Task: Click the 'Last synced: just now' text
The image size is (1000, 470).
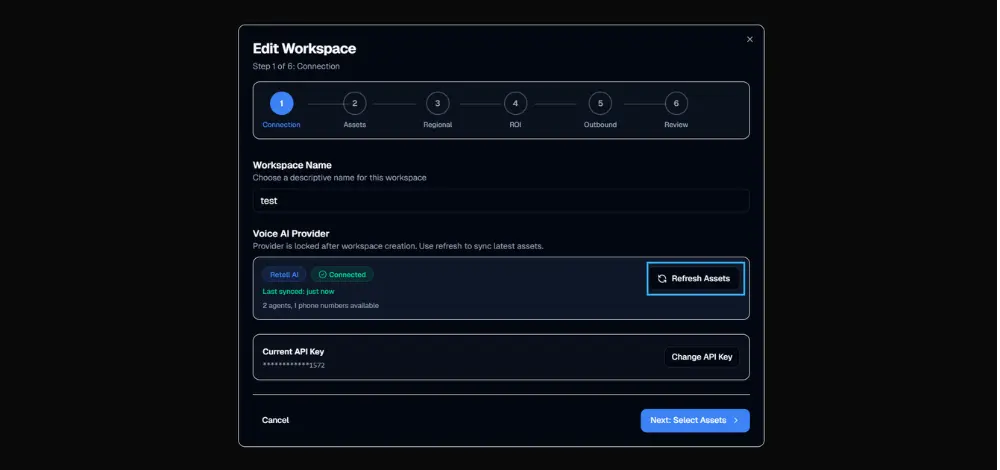Action: (x=298, y=291)
